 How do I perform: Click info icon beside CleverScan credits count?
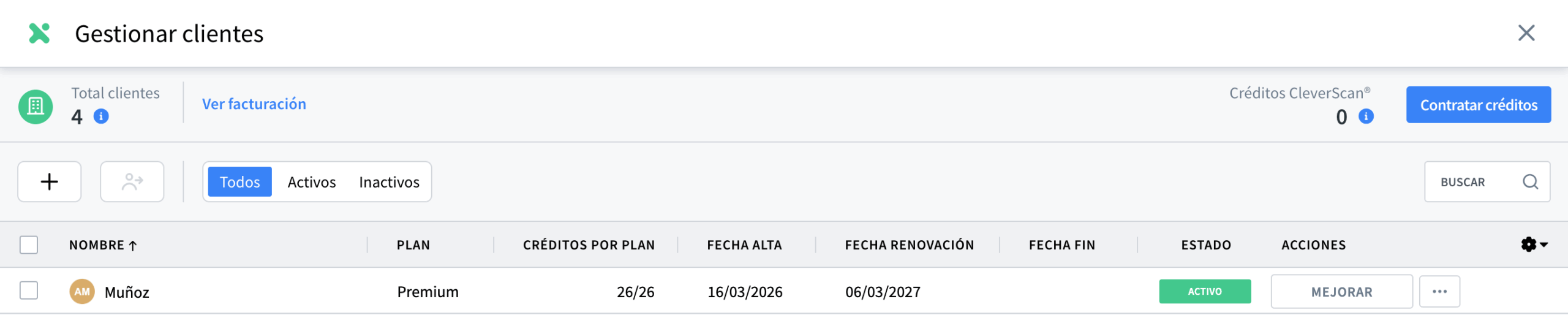[1366, 116]
